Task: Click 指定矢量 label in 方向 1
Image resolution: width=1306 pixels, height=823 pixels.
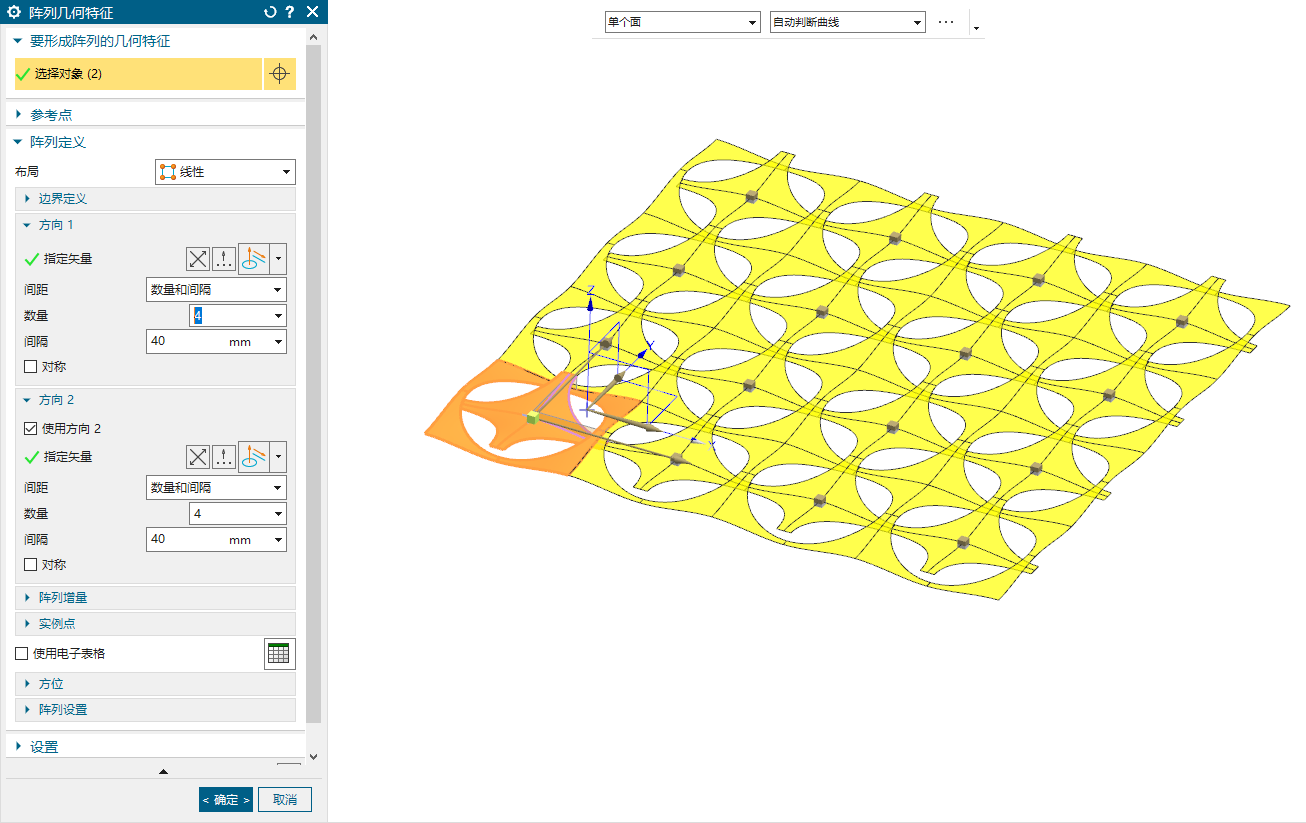Action: click(68, 259)
